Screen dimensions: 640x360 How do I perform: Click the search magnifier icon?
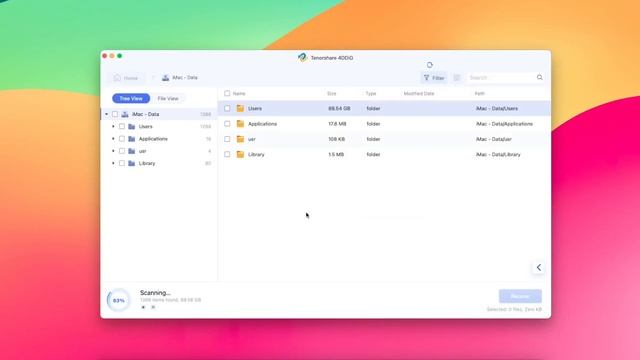pos(540,77)
